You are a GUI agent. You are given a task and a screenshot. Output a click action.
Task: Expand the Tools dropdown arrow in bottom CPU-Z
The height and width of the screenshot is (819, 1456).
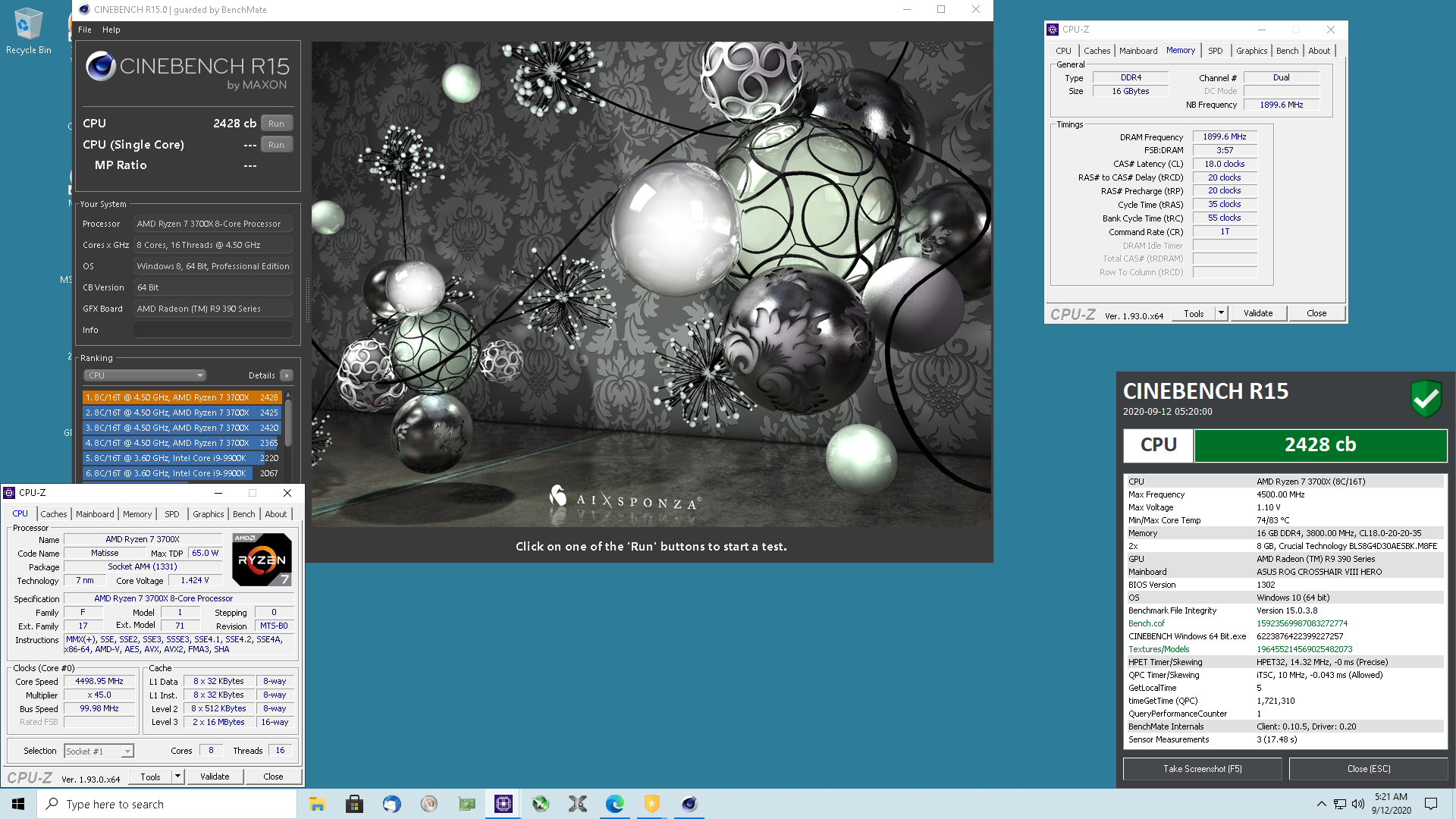[177, 777]
